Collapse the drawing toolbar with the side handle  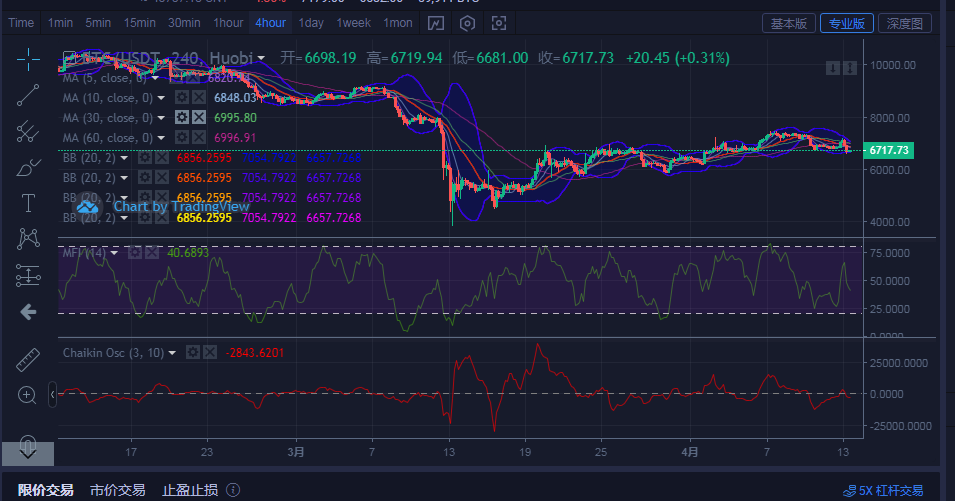[52, 394]
